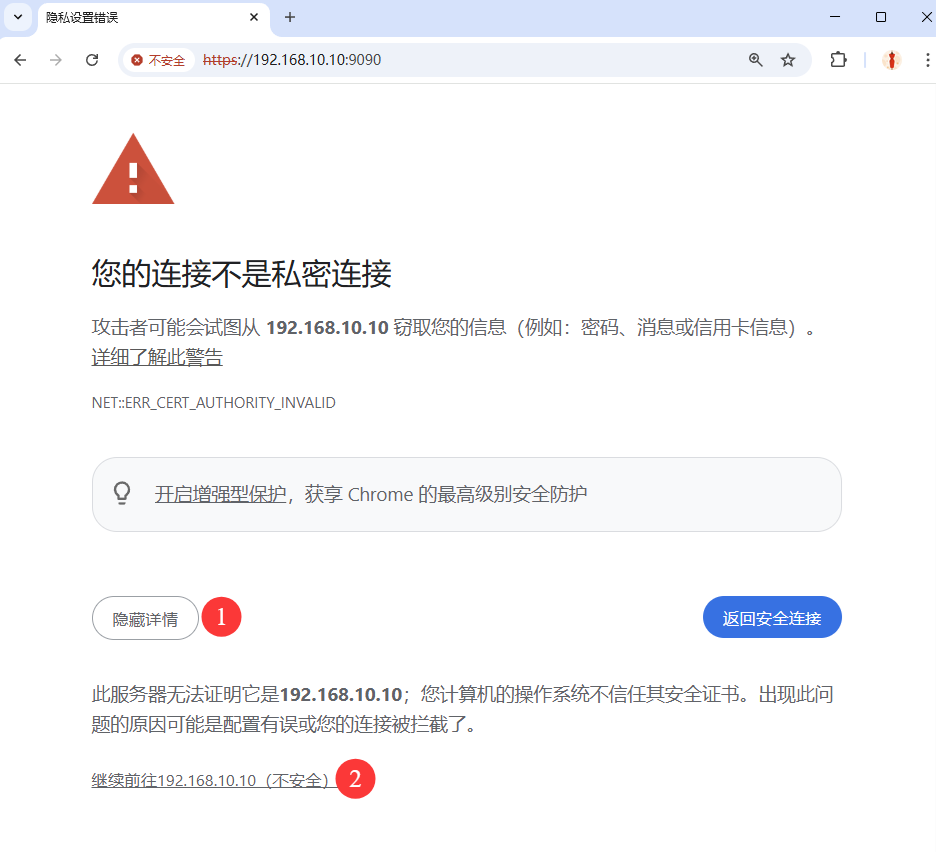The width and height of the screenshot is (936, 852).
Task: Click the forward navigation arrow
Action: click(x=56, y=60)
